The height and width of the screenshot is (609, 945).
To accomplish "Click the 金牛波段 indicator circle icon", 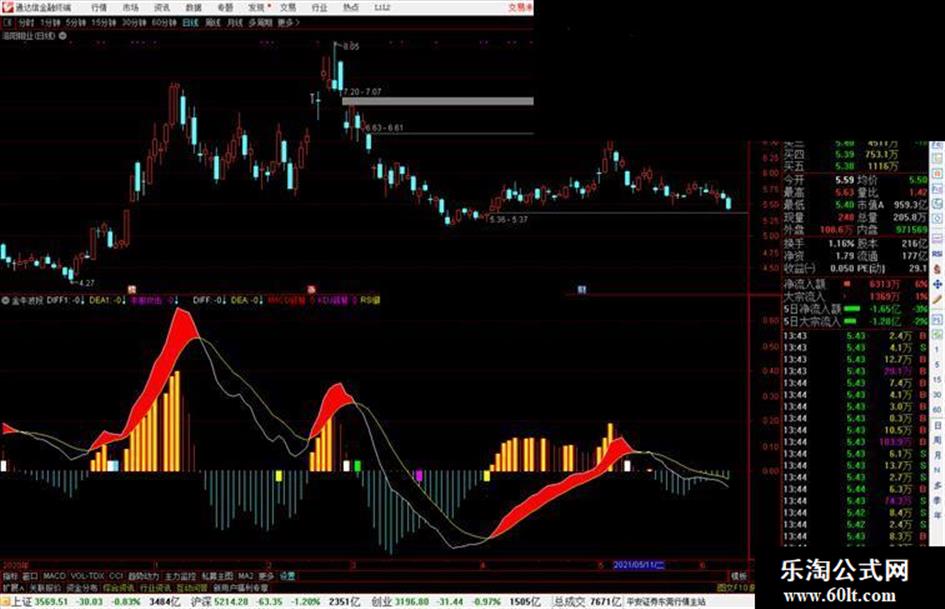I will [x=5, y=300].
